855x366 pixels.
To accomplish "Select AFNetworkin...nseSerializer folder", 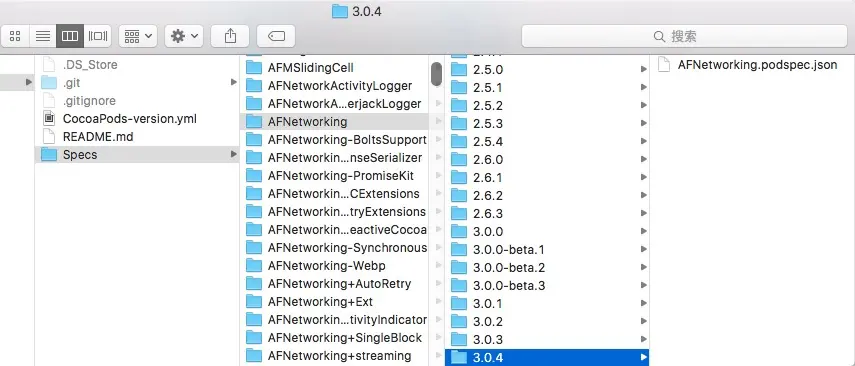I will pos(334,158).
